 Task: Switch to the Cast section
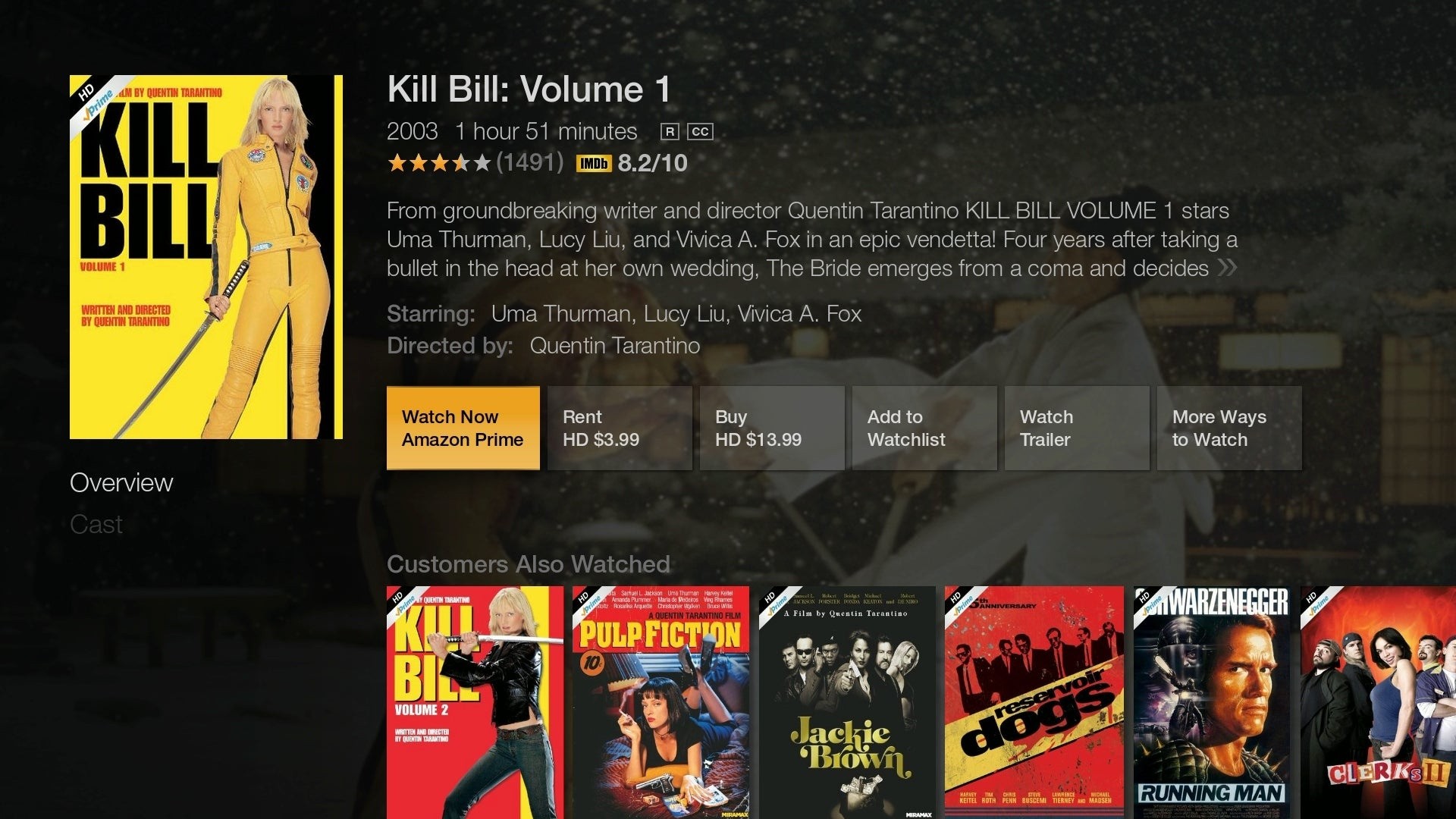click(x=96, y=525)
